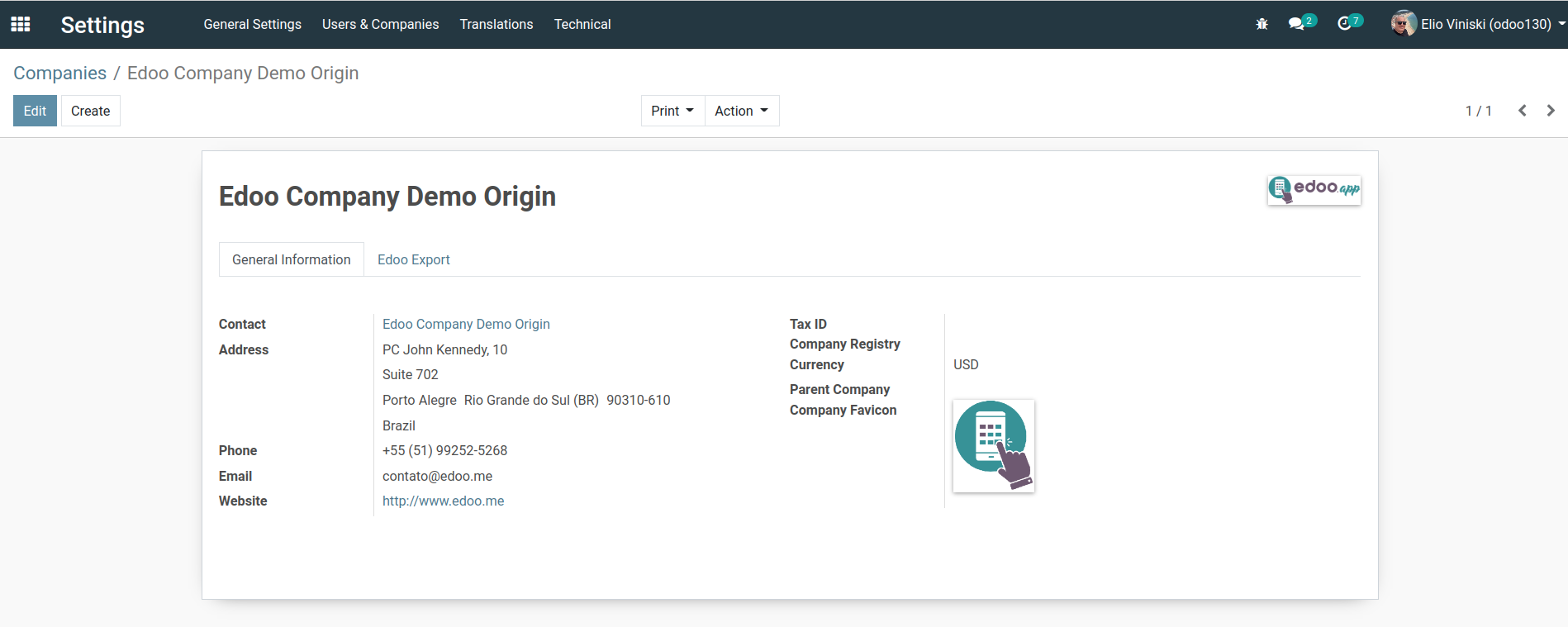Click the edoo.app company logo
This screenshot has height=627, width=1568.
[1314, 190]
